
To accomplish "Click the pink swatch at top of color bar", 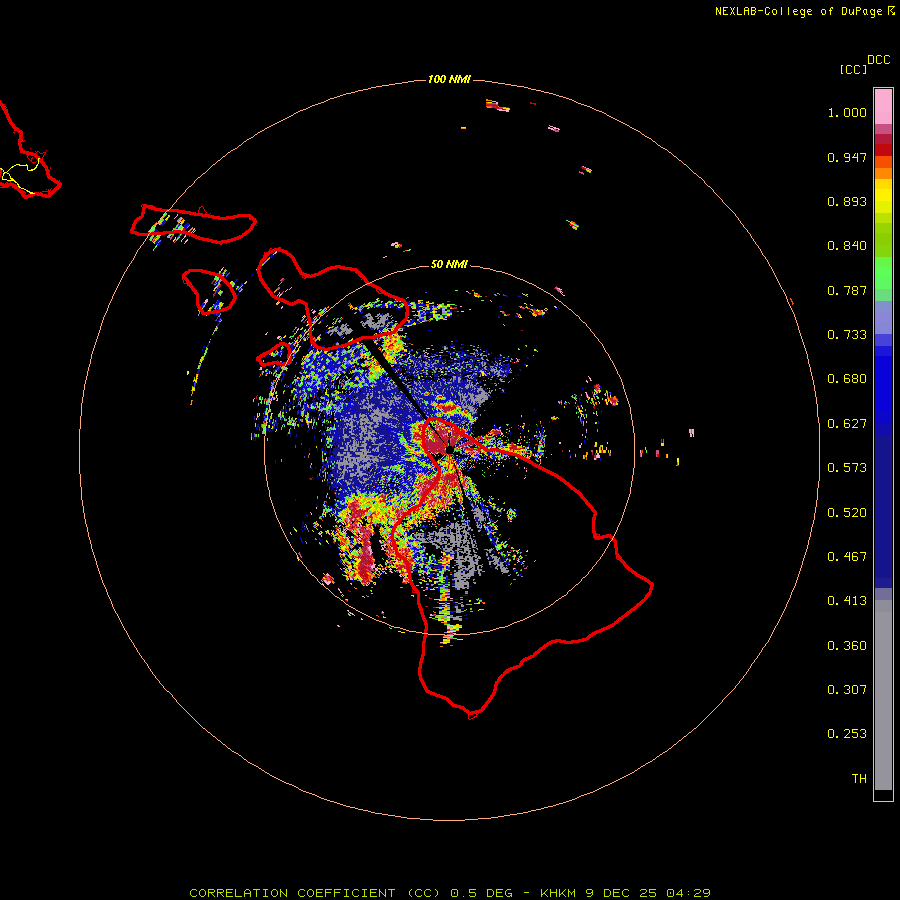I will pos(883,107).
